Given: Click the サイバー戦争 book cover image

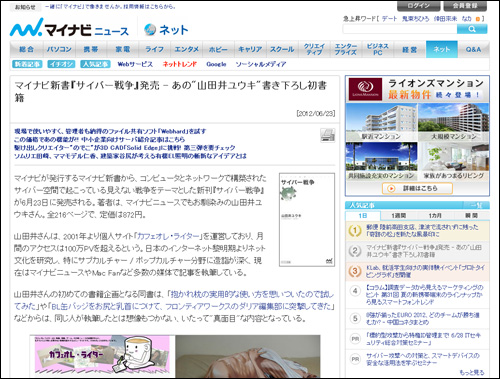Looking at the screenshot, I should (x=307, y=220).
